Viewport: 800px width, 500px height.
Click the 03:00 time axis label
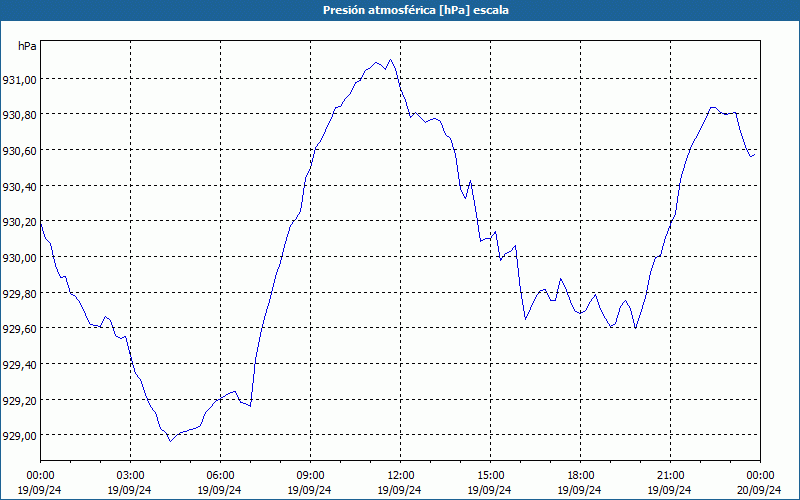pyautogui.click(x=130, y=476)
